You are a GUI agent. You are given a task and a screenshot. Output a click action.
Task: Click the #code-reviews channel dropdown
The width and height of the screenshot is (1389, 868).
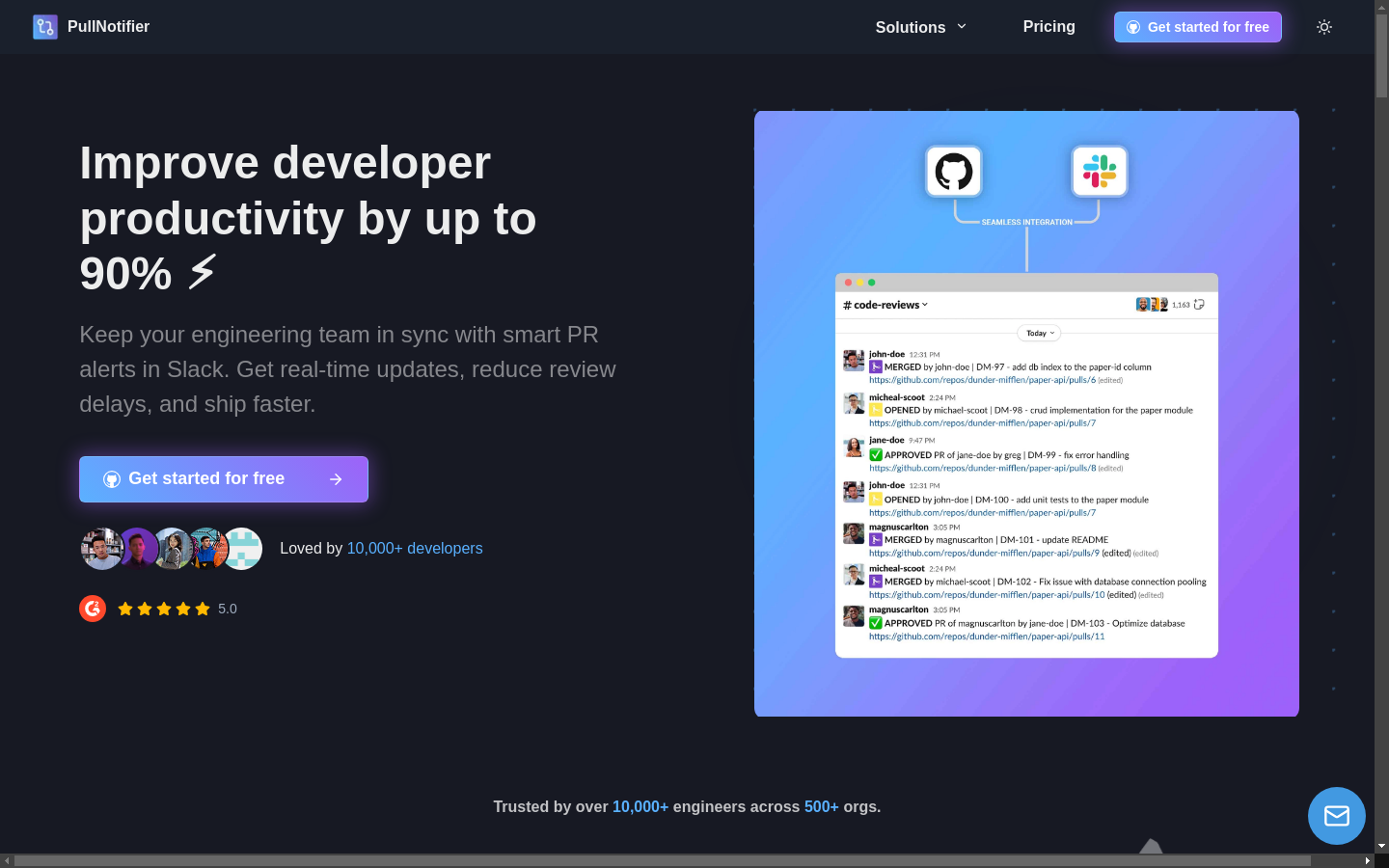885,305
